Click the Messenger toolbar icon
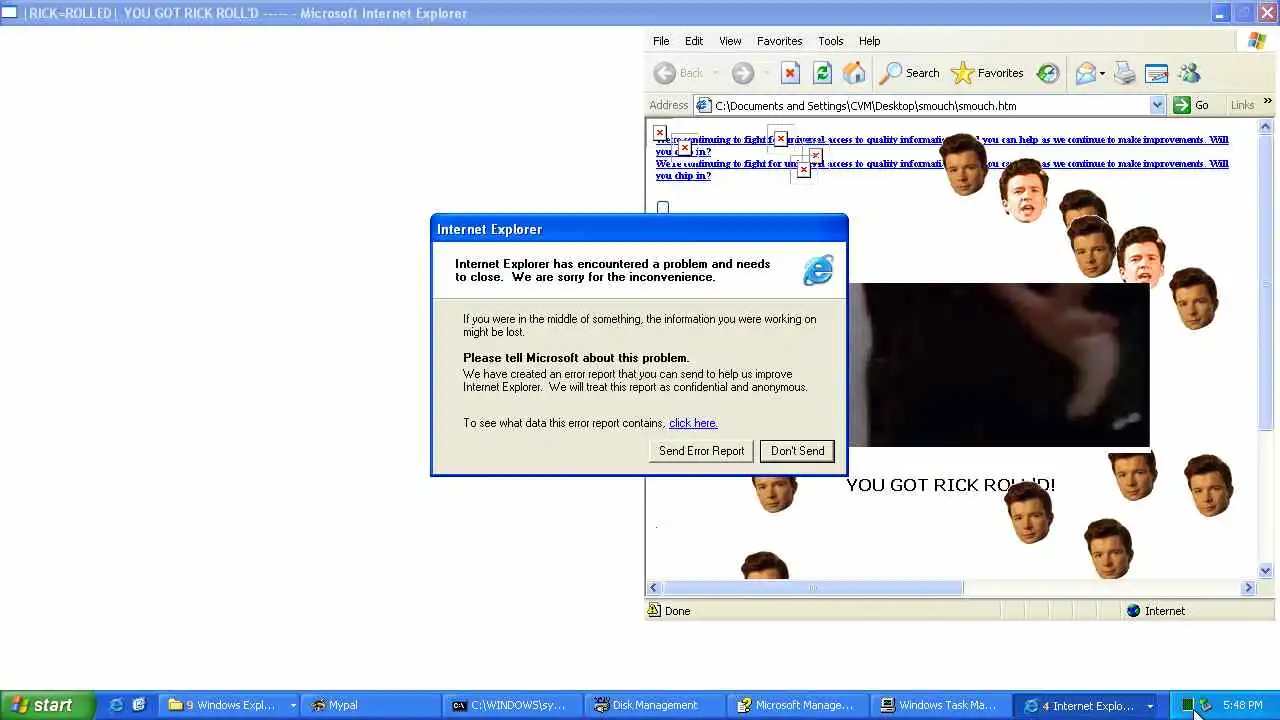1280x720 pixels. tap(1189, 73)
